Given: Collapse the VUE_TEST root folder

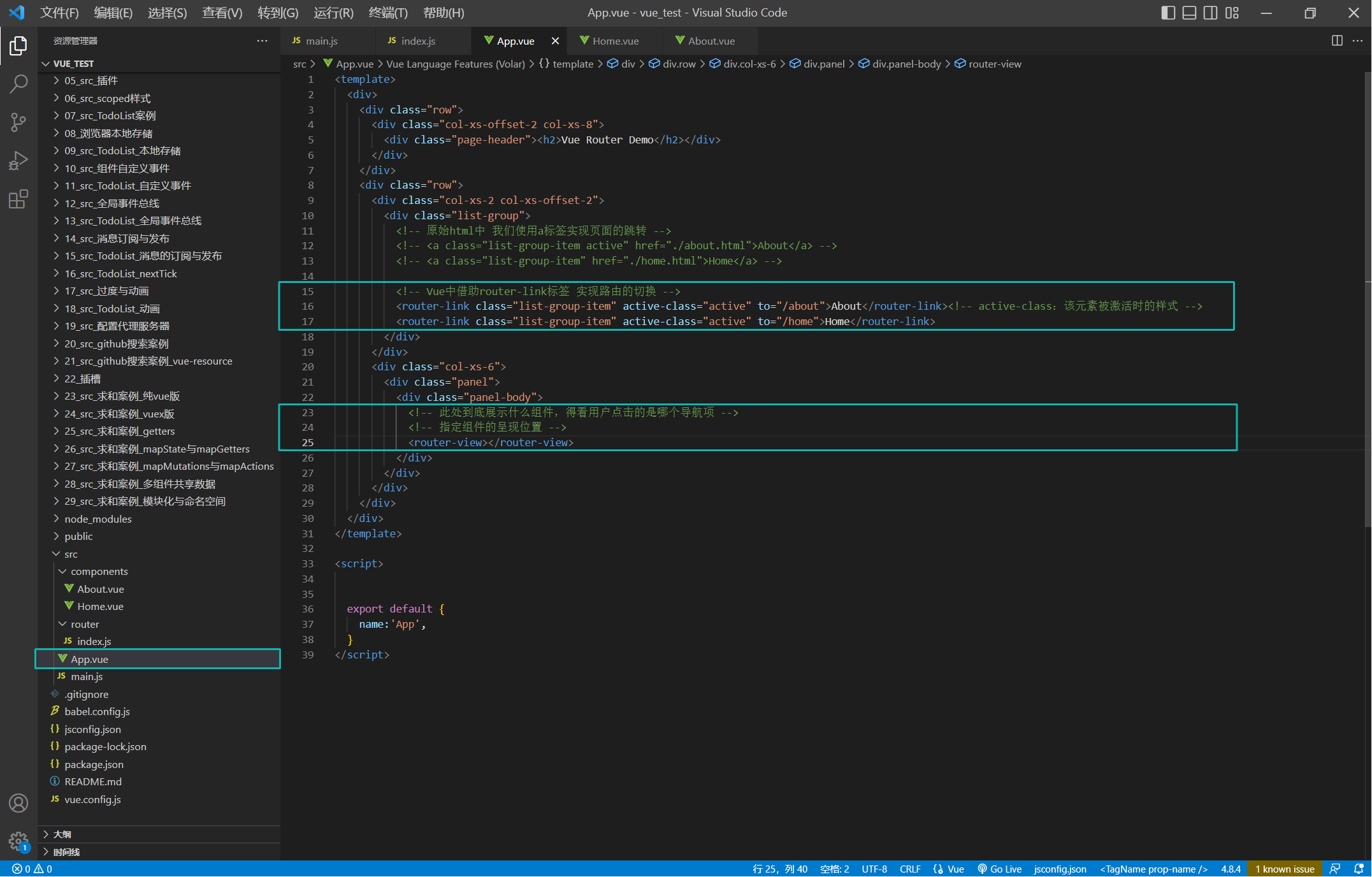Looking at the screenshot, I should (x=159, y=64).
